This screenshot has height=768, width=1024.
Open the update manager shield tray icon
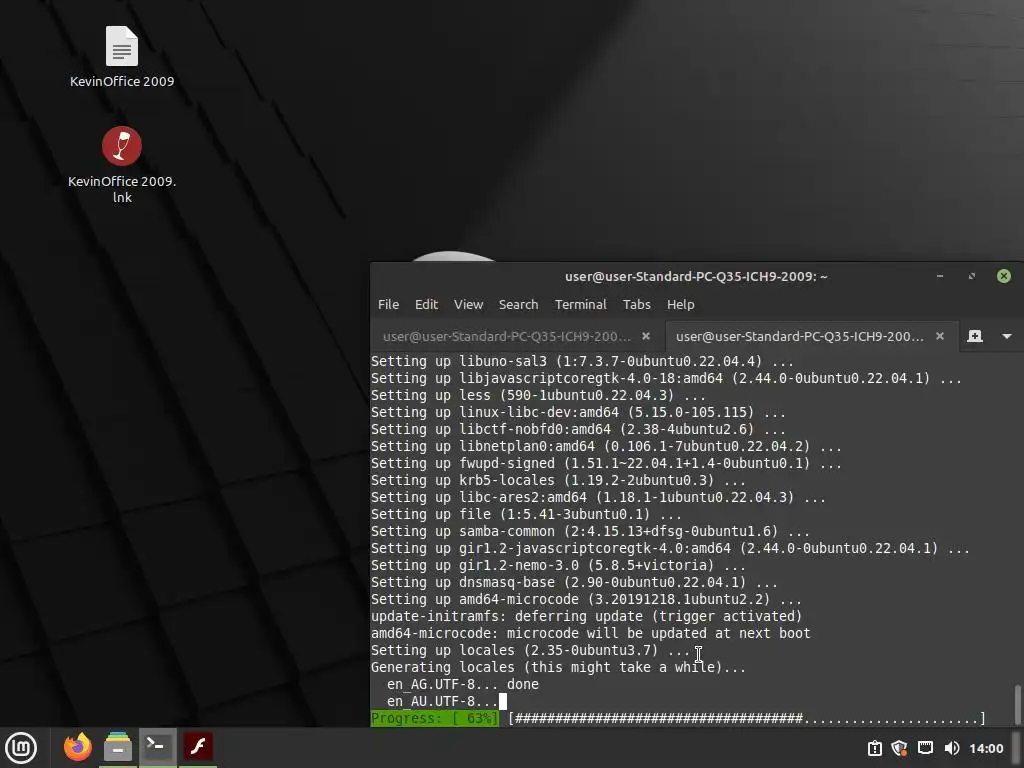[x=899, y=748]
